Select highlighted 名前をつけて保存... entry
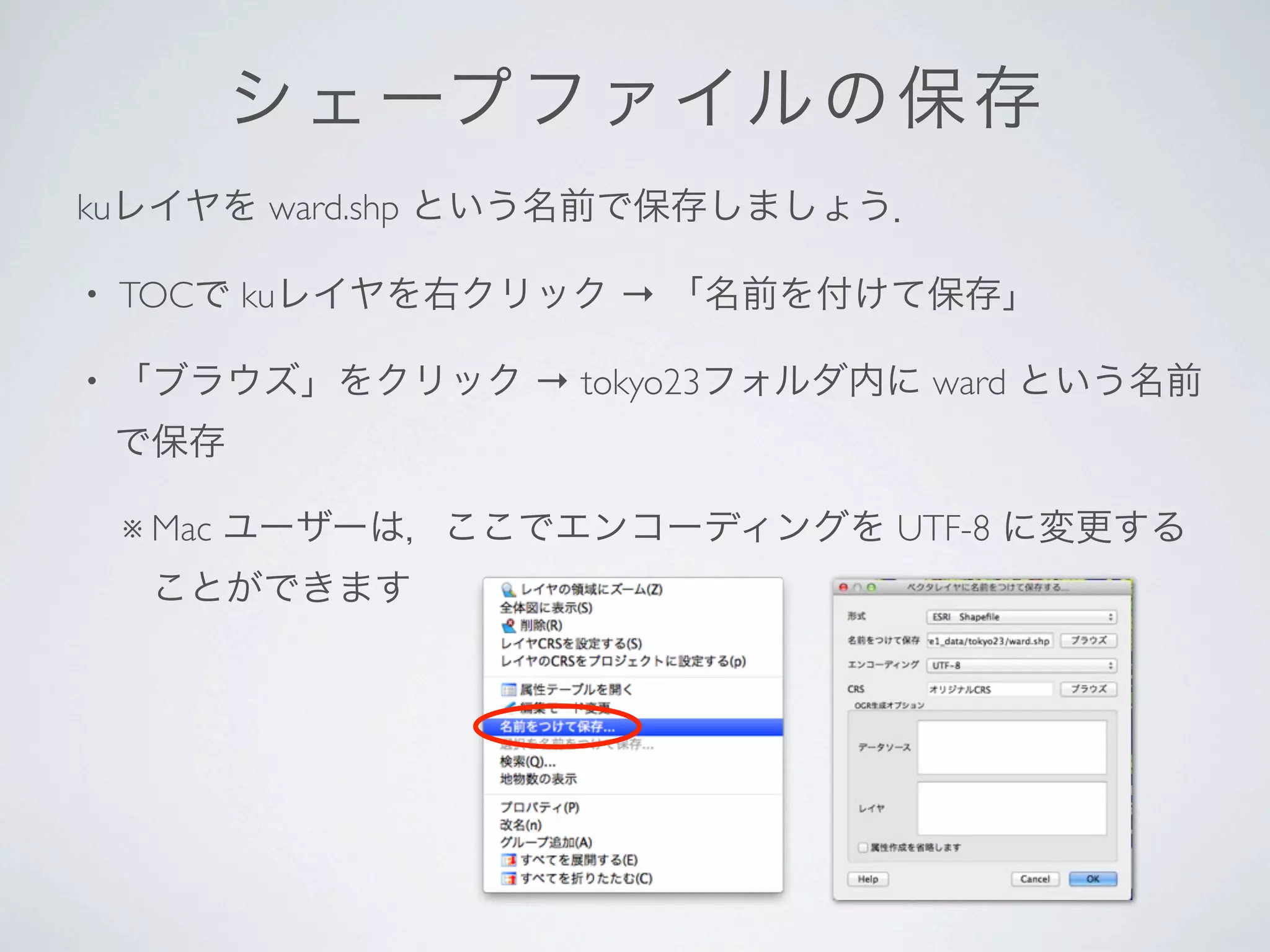1270x952 pixels. pyautogui.click(x=633, y=726)
